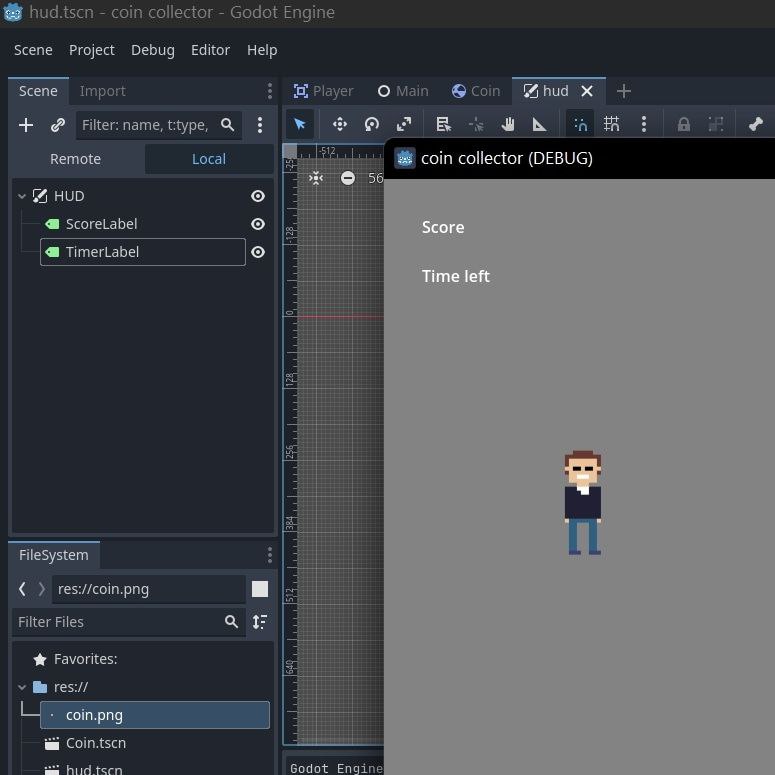Open the Project menu

click(x=91, y=50)
